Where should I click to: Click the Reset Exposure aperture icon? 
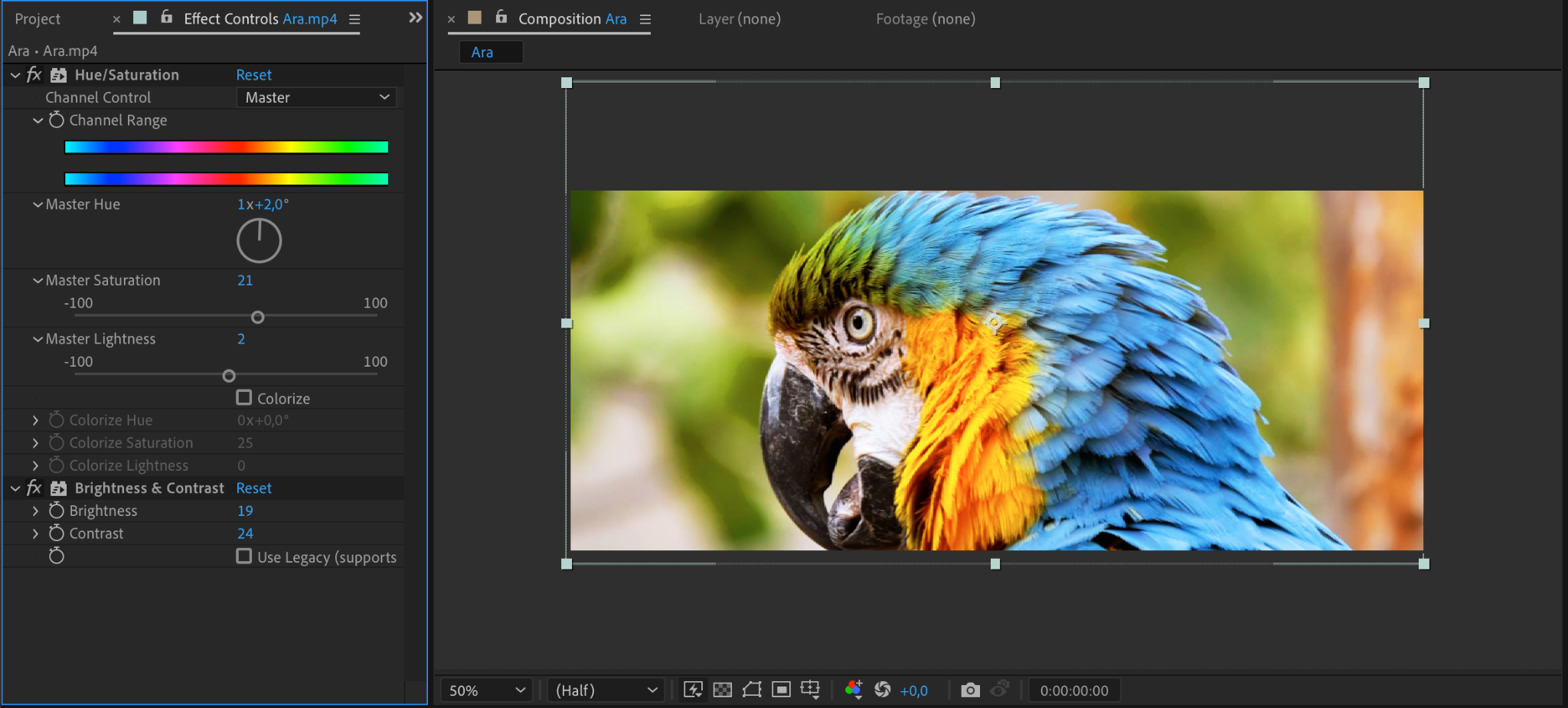883,690
